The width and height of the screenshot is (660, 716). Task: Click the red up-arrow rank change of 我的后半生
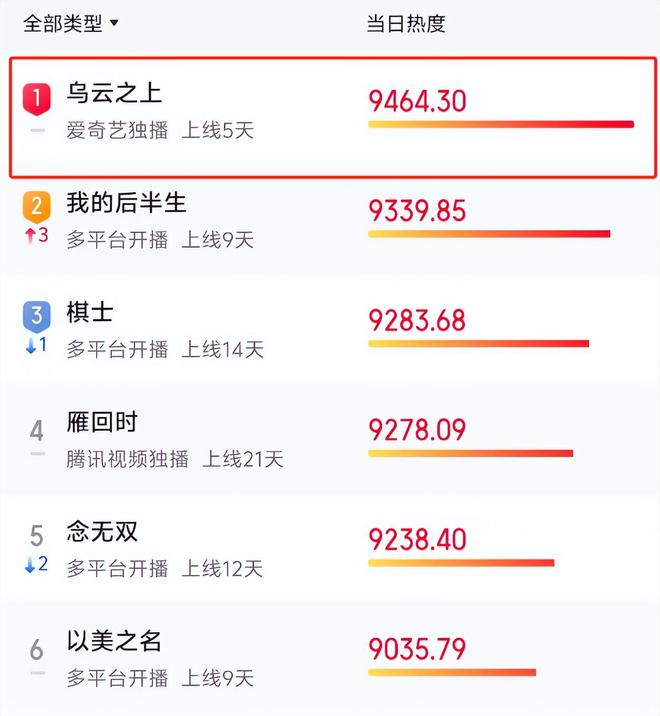click(37, 236)
